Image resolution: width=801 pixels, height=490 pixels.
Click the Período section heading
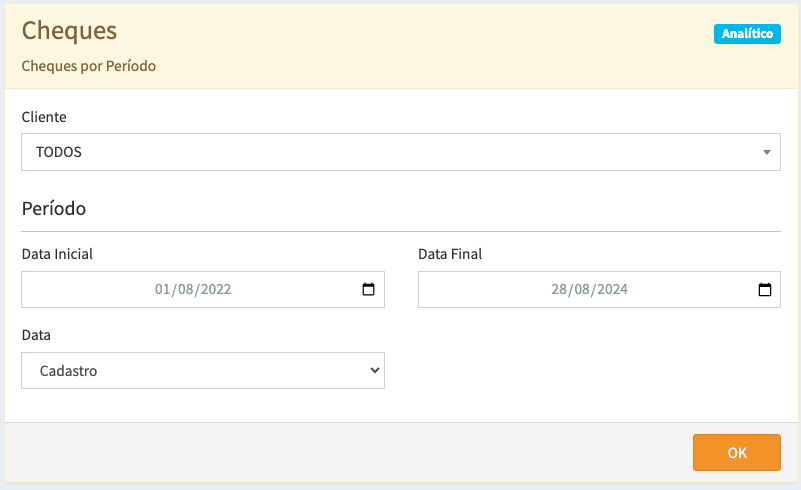tap(54, 209)
